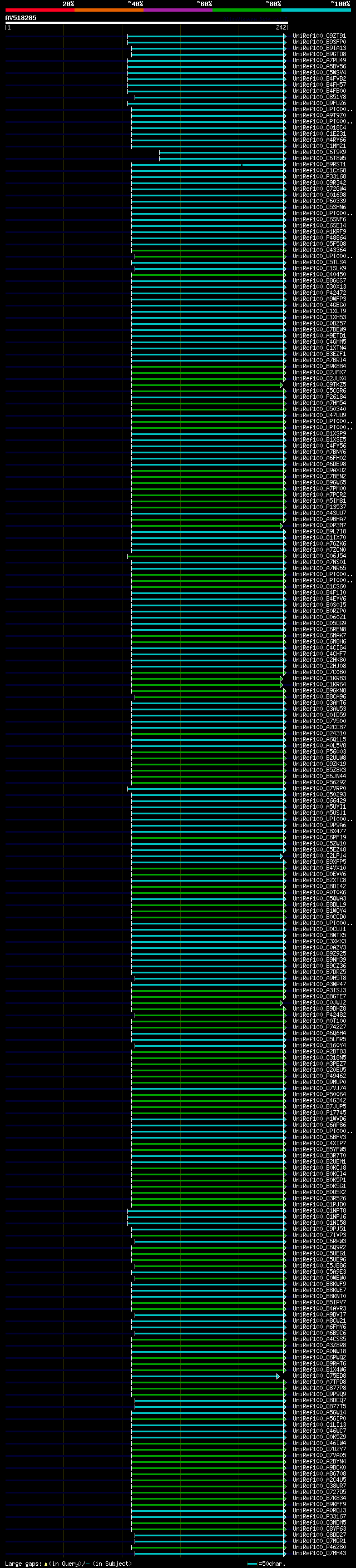Click the purple ~60% identity color segment
Screen dimensions: 356x1568
point(179,10)
